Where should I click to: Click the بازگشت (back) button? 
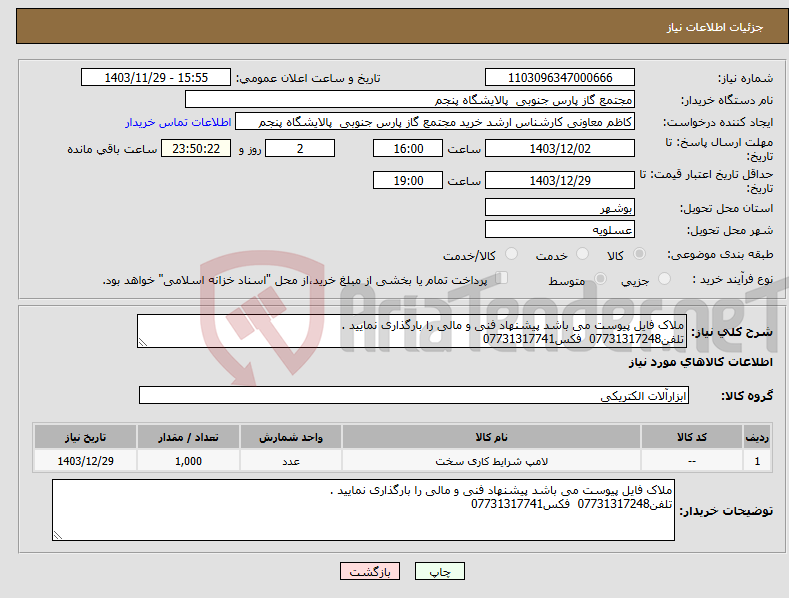pos(370,571)
